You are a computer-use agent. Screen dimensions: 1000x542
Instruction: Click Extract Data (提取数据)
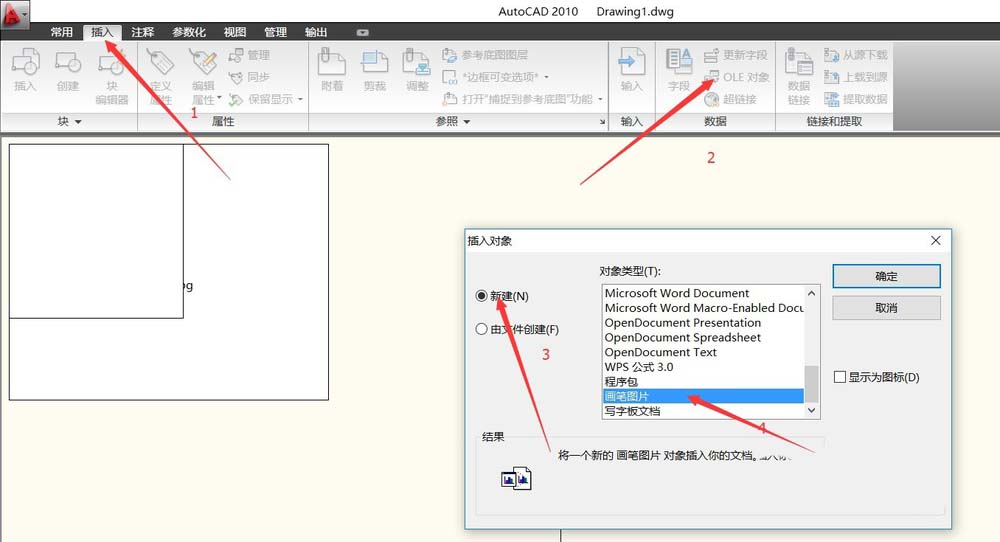[x=855, y=99]
